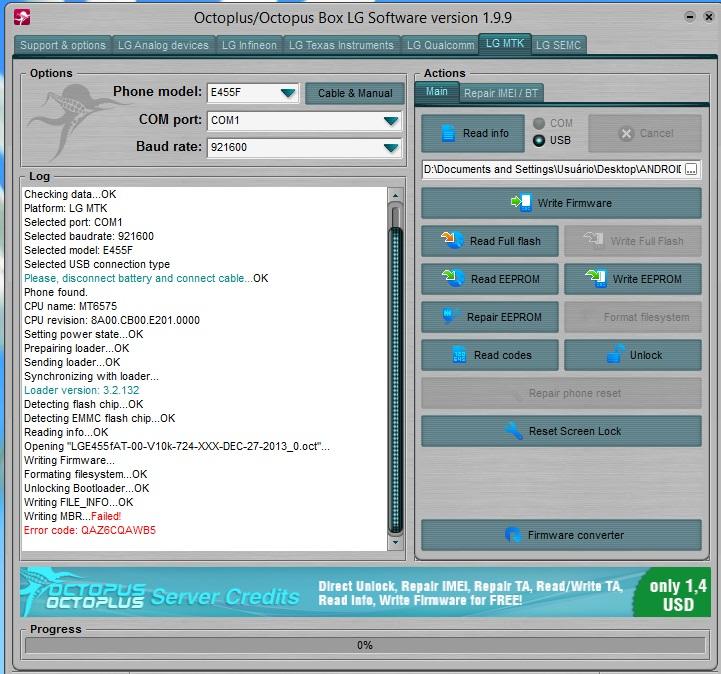Select the USB connection radio button
The width and height of the screenshot is (721, 674).
(539, 140)
